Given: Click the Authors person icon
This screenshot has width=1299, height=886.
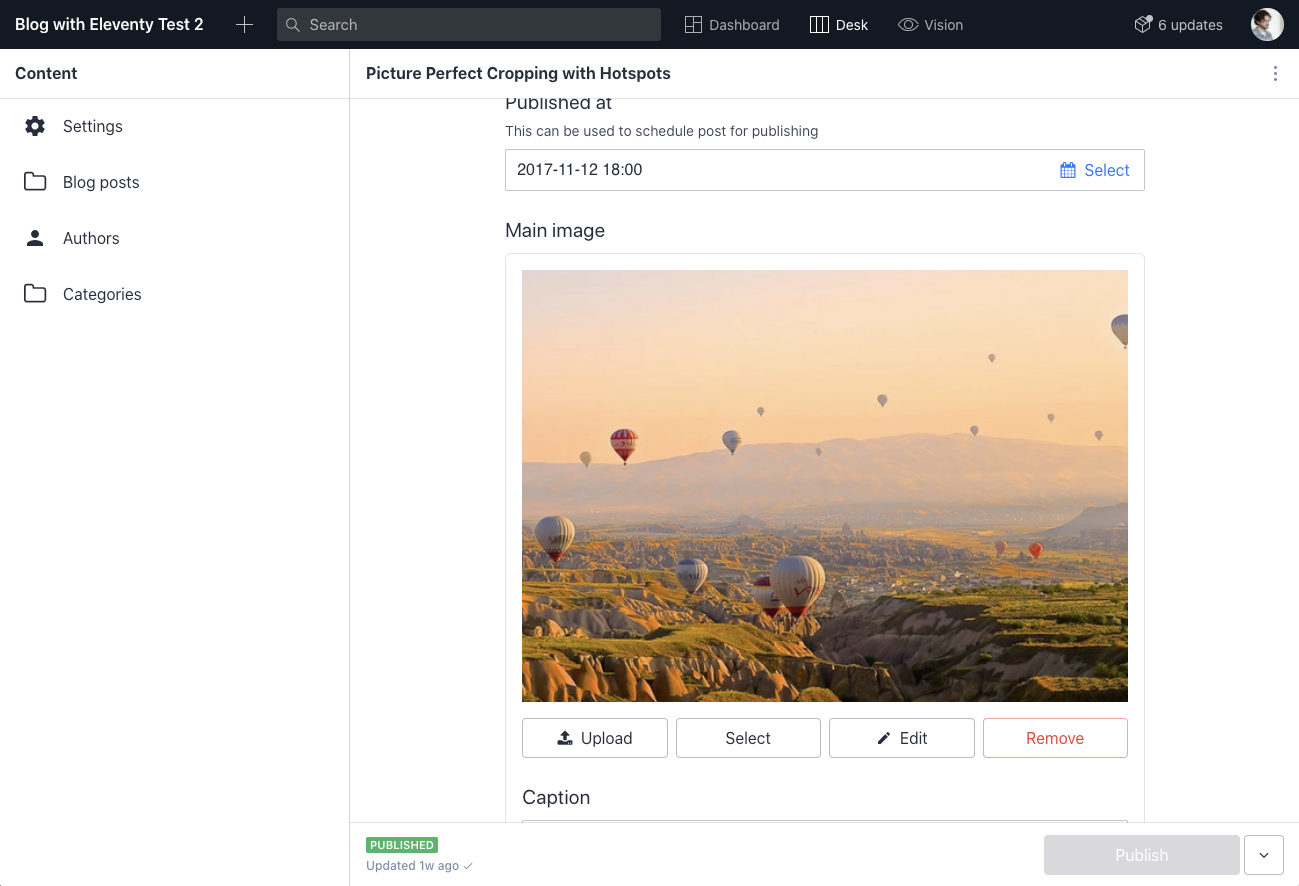Looking at the screenshot, I should tap(35, 238).
